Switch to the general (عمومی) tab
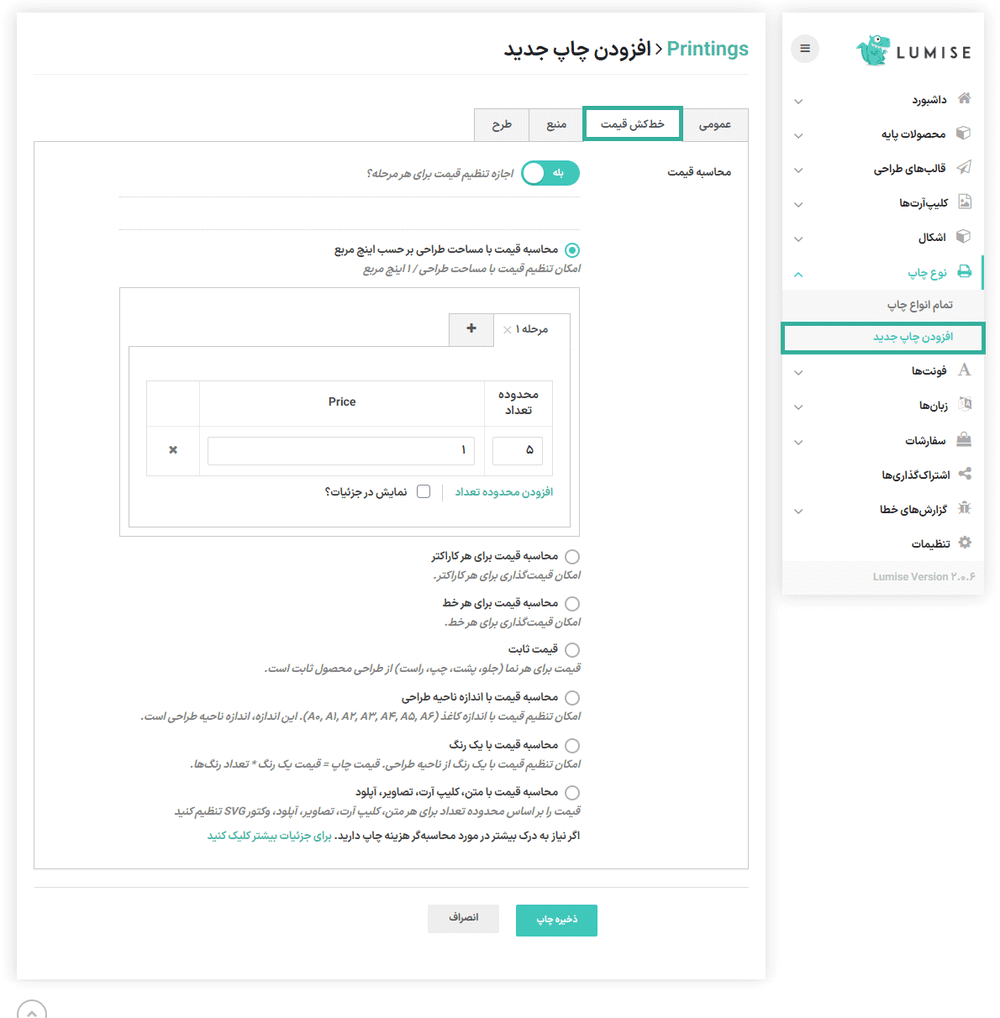 click(714, 124)
